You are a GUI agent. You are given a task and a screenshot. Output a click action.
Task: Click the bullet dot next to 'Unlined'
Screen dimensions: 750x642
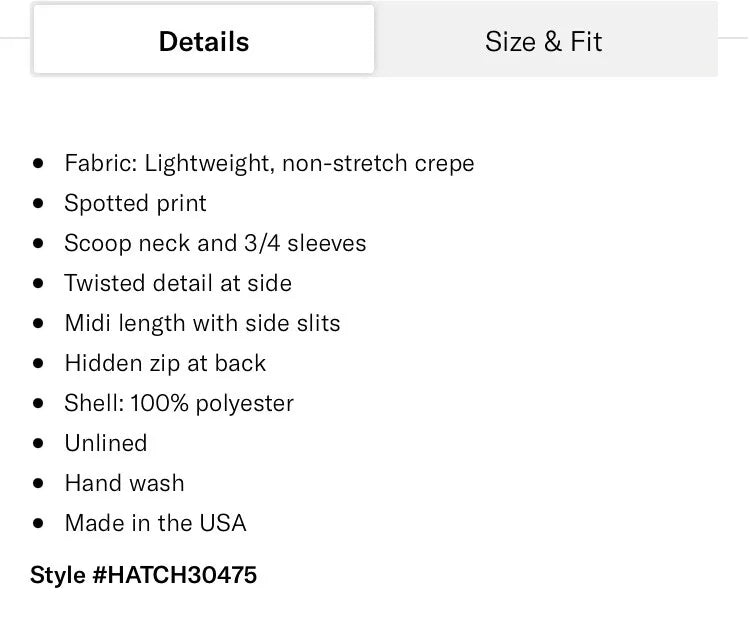tap(39, 443)
